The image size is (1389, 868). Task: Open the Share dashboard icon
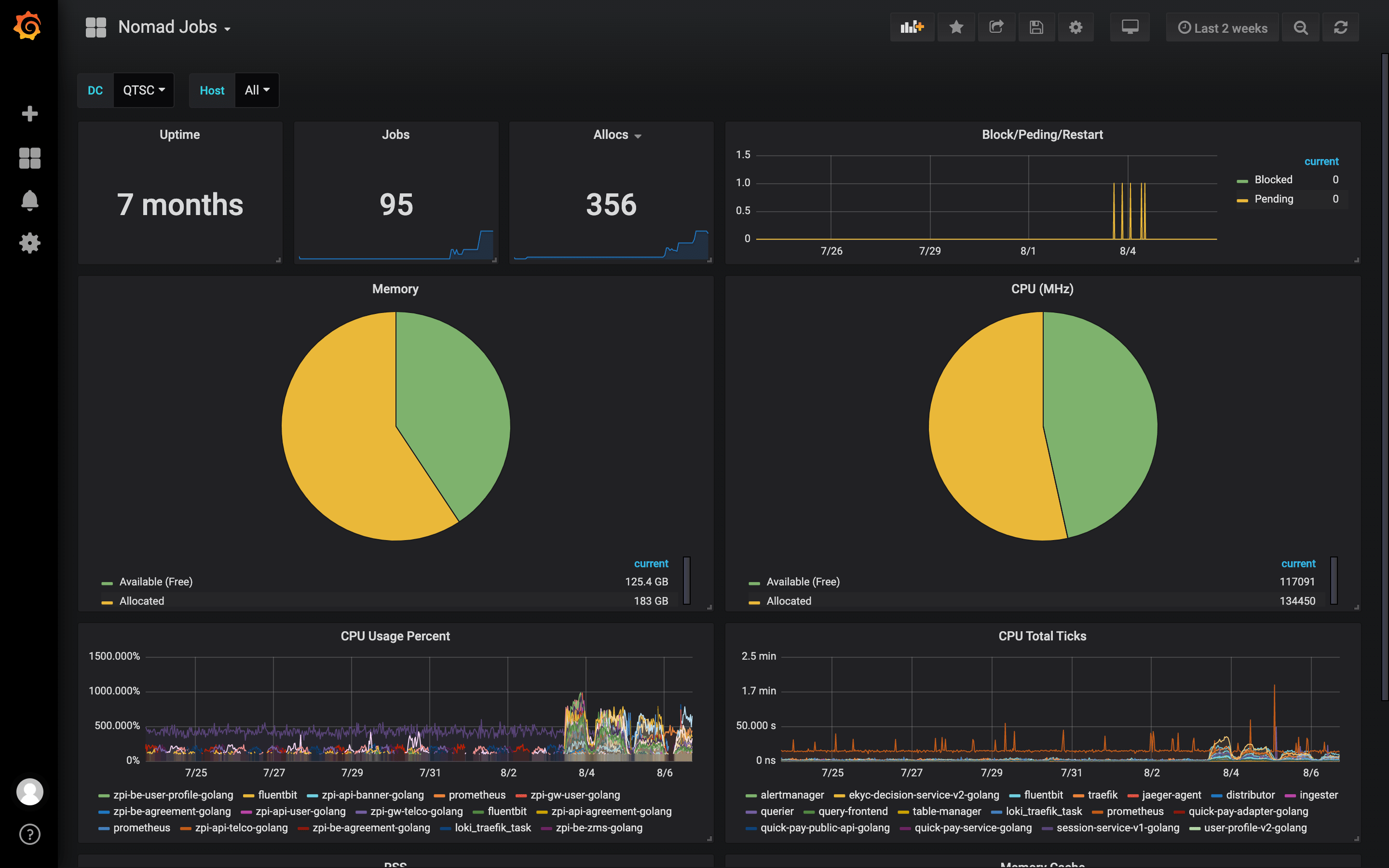[996, 27]
